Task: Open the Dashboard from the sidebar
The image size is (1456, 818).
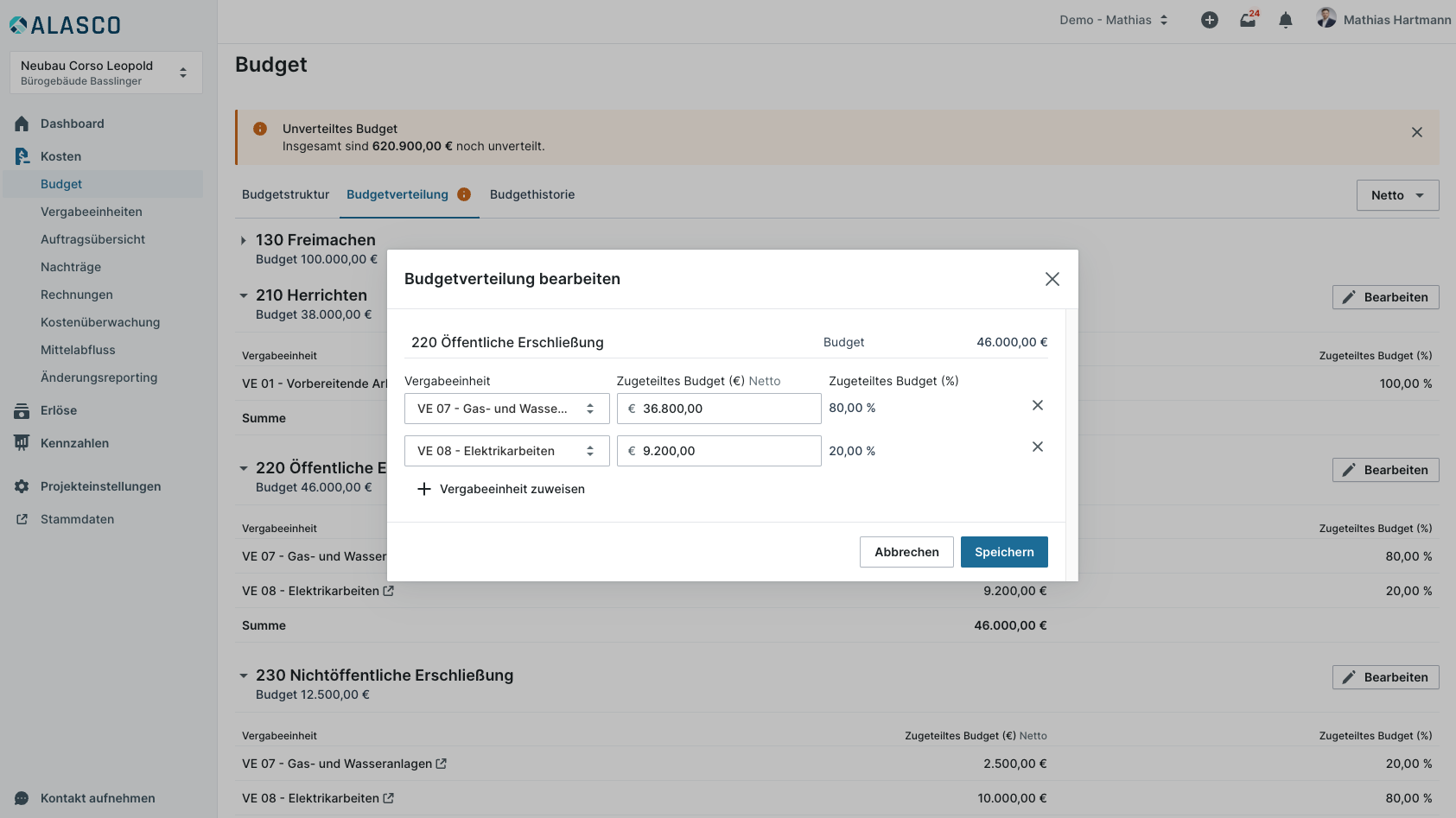Action: click(x=72, y=124)
